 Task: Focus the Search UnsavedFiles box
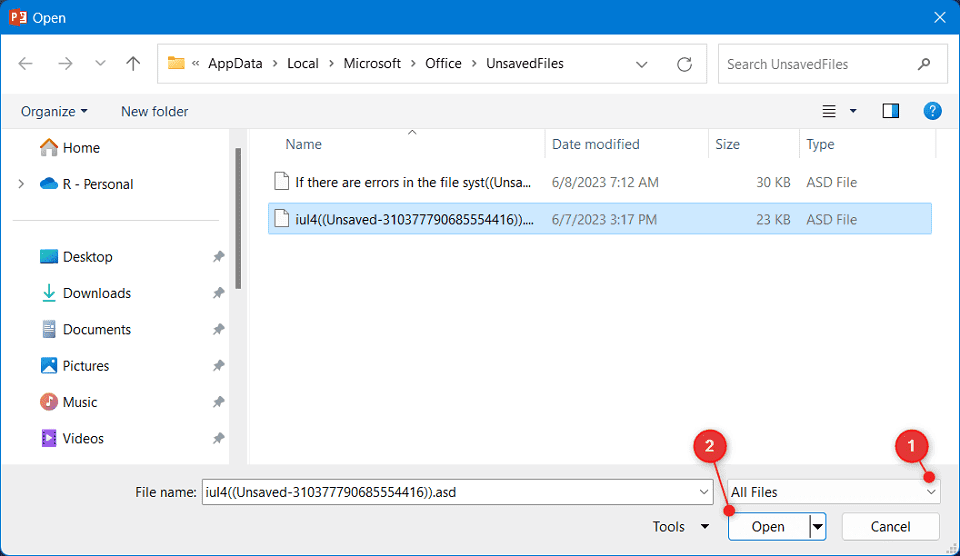coord(835,64)
